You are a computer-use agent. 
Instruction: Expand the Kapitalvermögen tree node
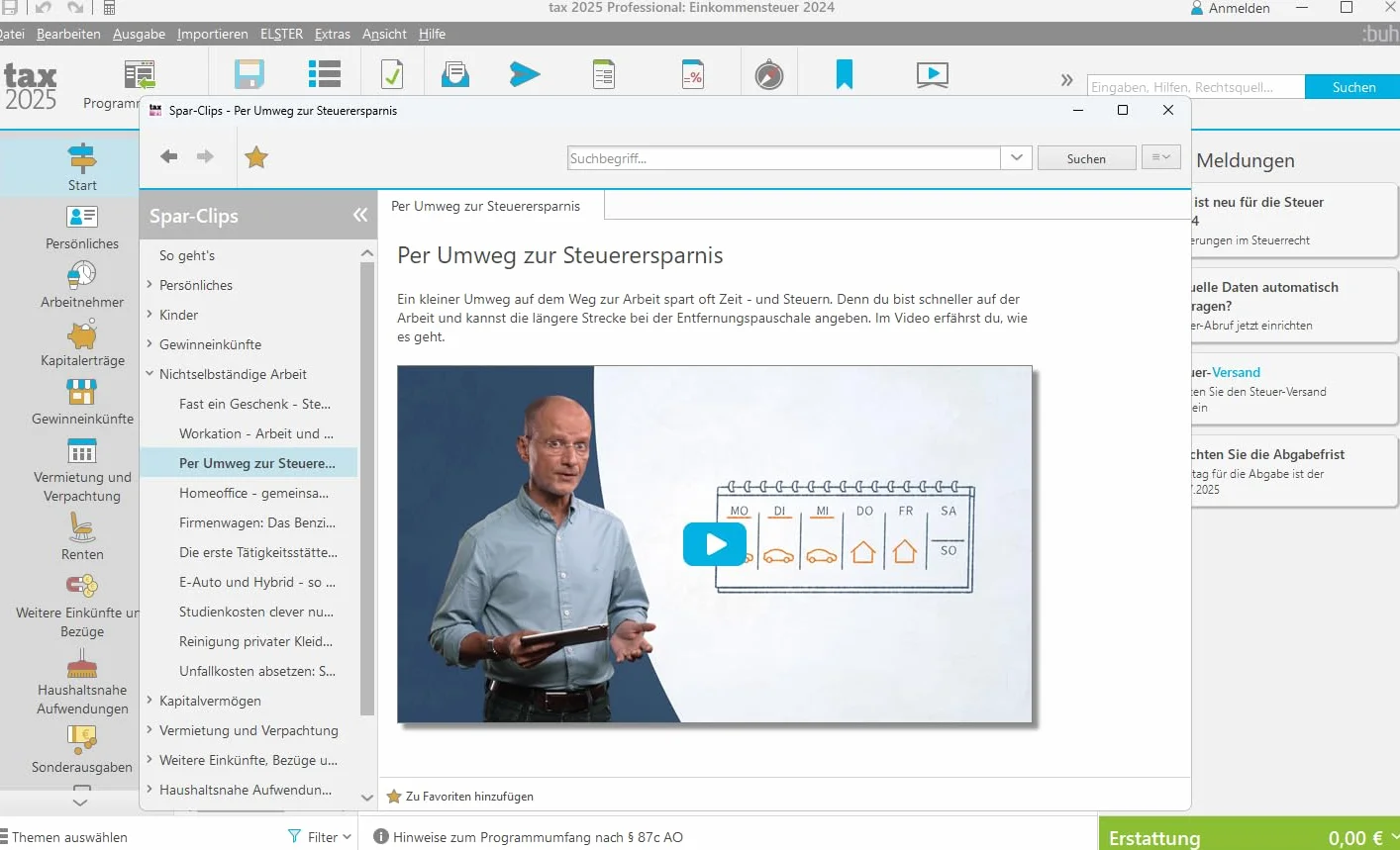(x=150, y=701)
